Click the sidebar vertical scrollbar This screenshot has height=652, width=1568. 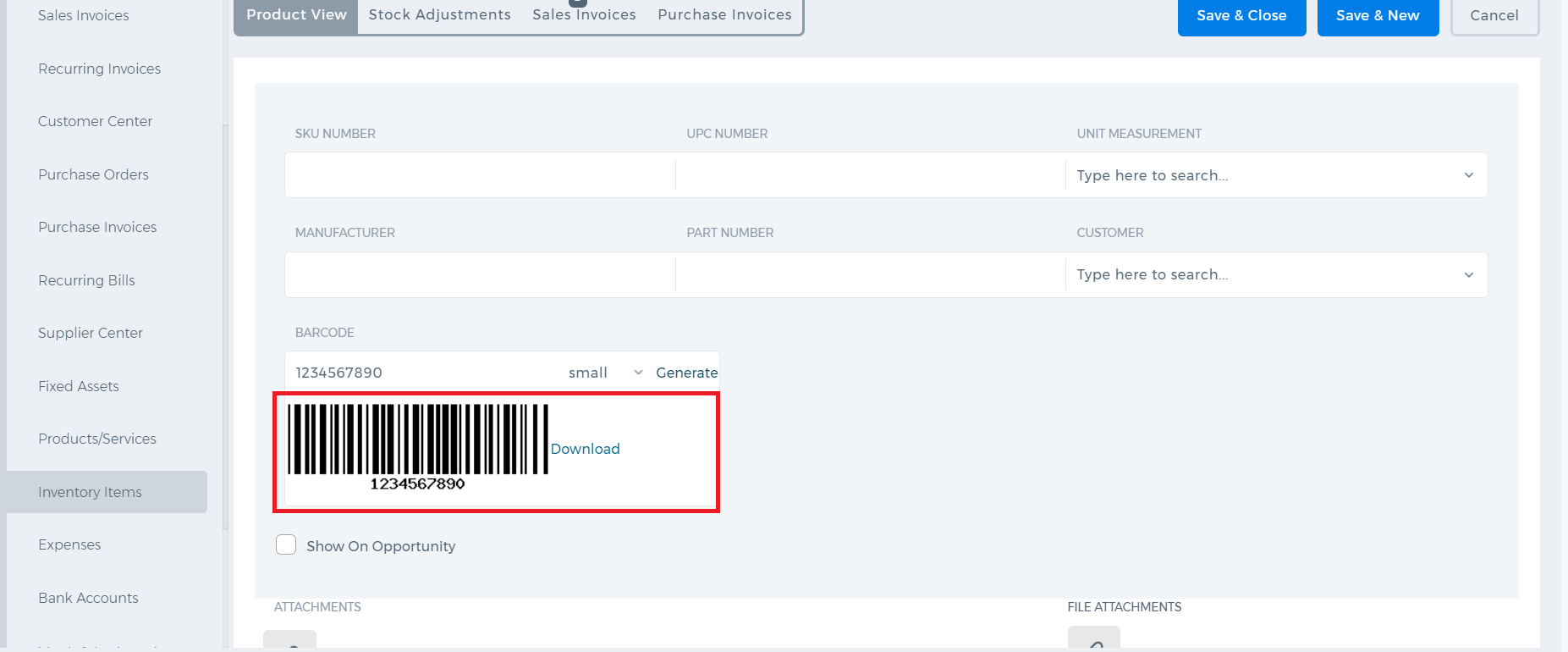click(225, 327)
